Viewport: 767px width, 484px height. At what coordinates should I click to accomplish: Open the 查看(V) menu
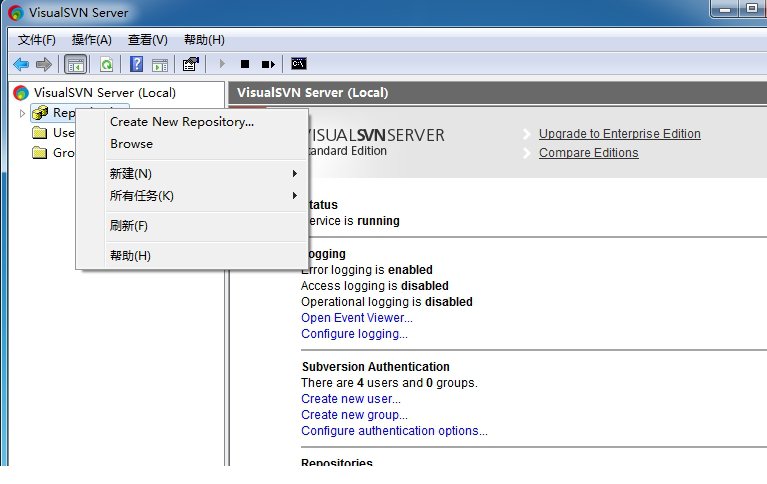tap(148, 40)
